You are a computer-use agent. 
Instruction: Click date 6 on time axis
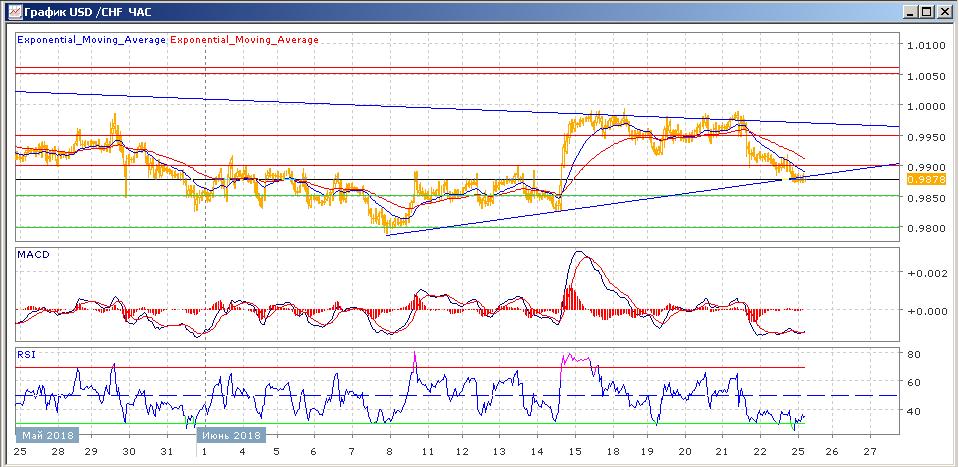tap(313, 452)
